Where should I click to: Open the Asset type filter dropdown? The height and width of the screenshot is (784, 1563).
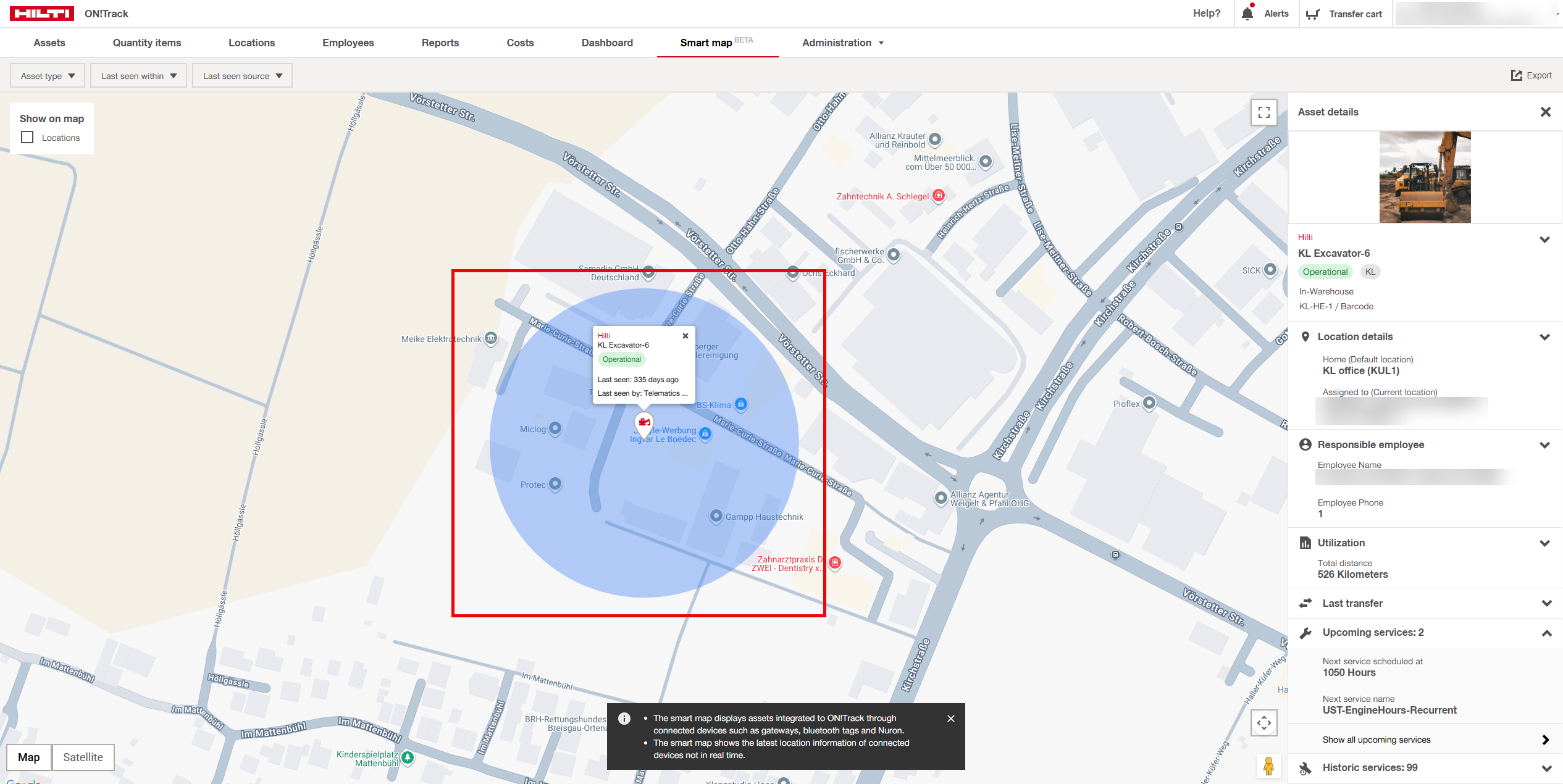(48, 76)
